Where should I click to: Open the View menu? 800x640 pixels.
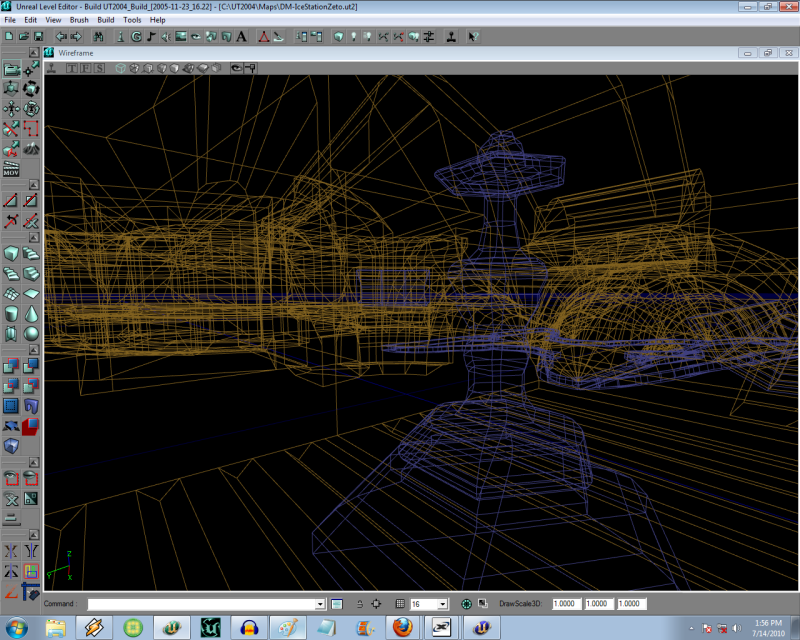pos(53,20)
